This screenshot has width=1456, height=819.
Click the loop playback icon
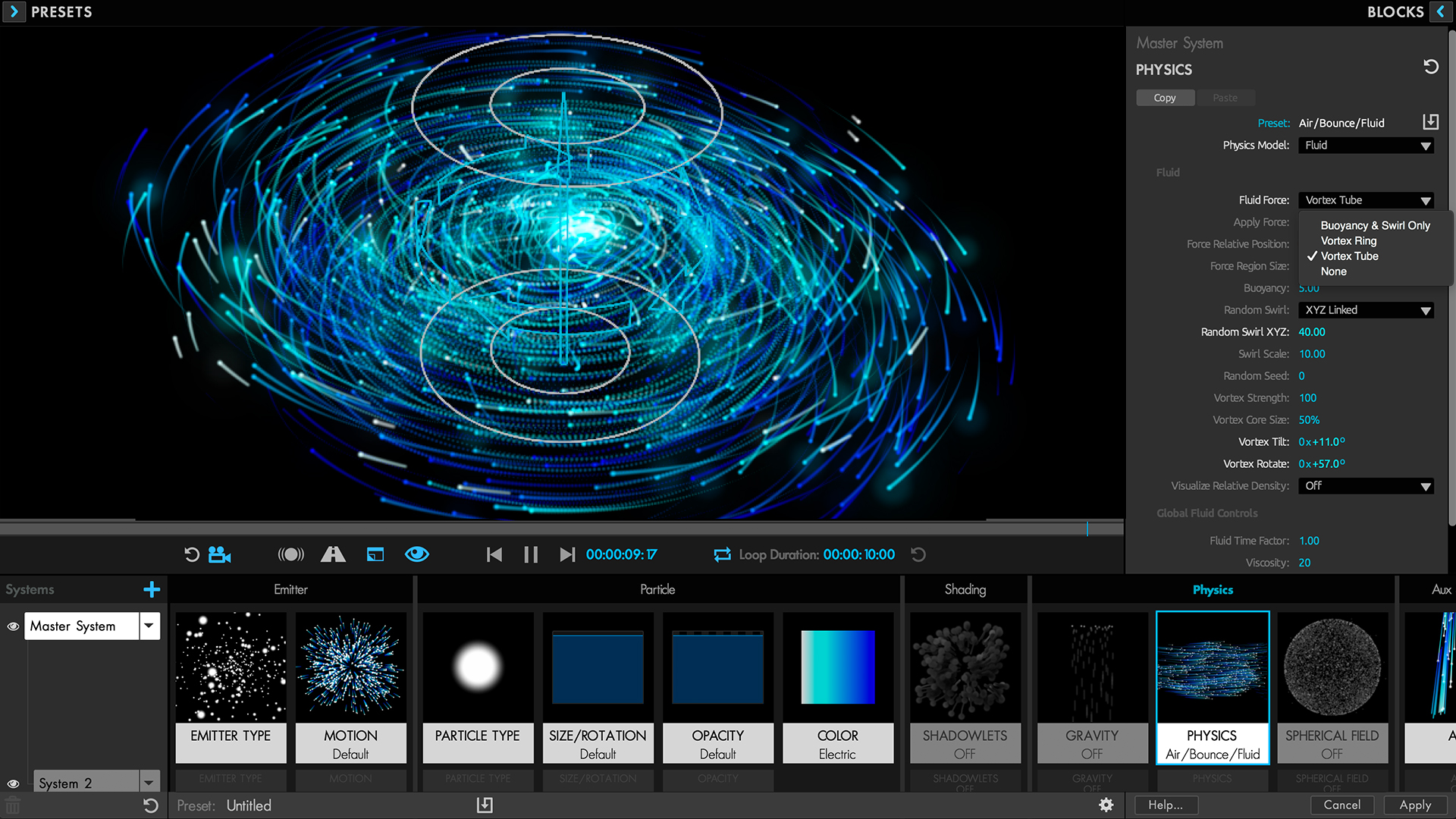tap(722, 555)
